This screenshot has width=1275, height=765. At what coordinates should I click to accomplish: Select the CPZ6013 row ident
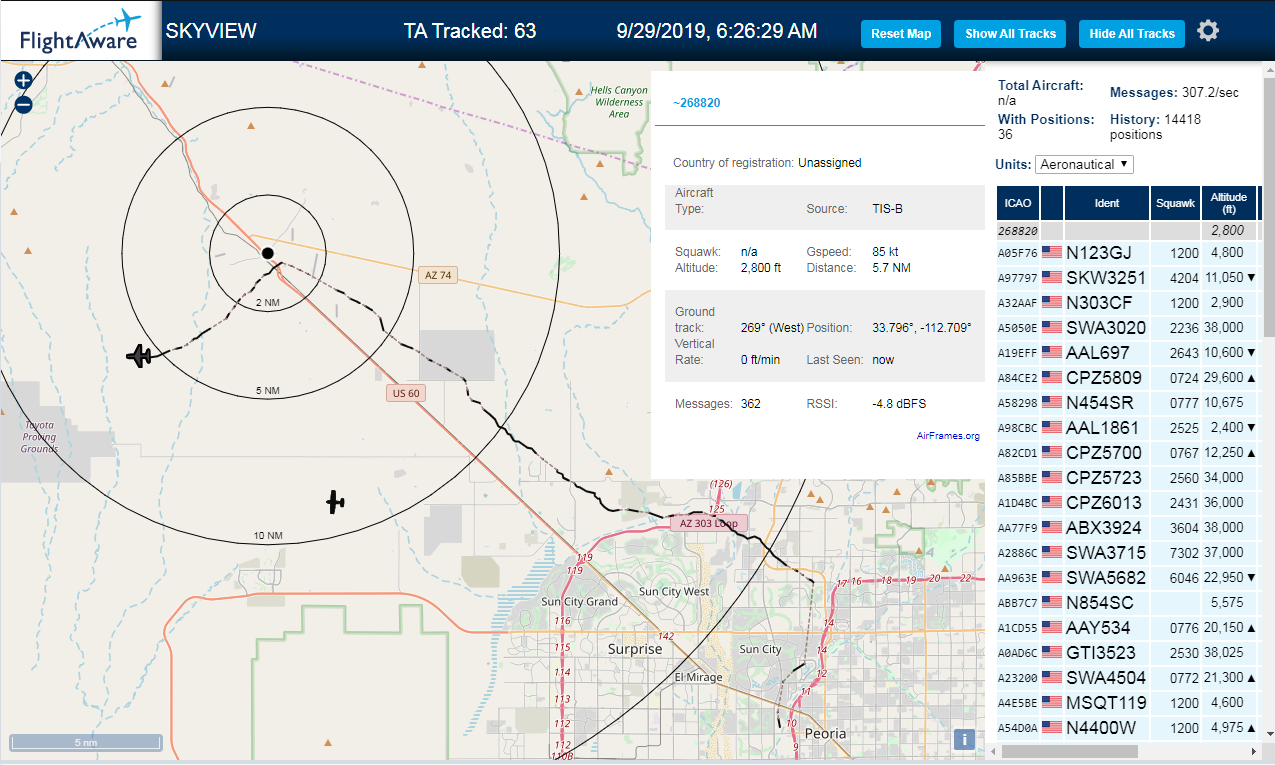coord(1104,503)
